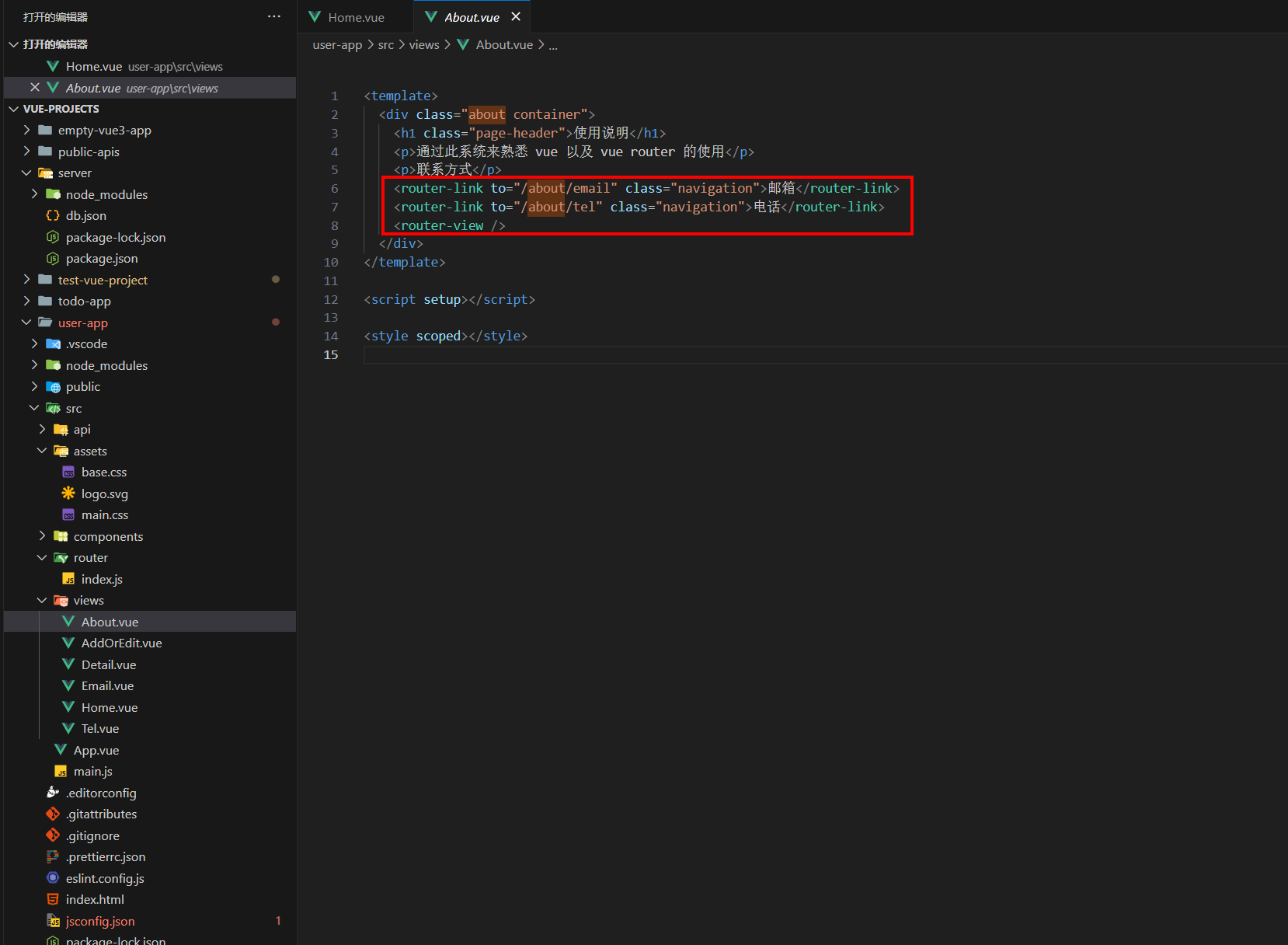Expand the test-vue-project folder
This screenshot has height=945, width=1288.
(x=26, y=280)
